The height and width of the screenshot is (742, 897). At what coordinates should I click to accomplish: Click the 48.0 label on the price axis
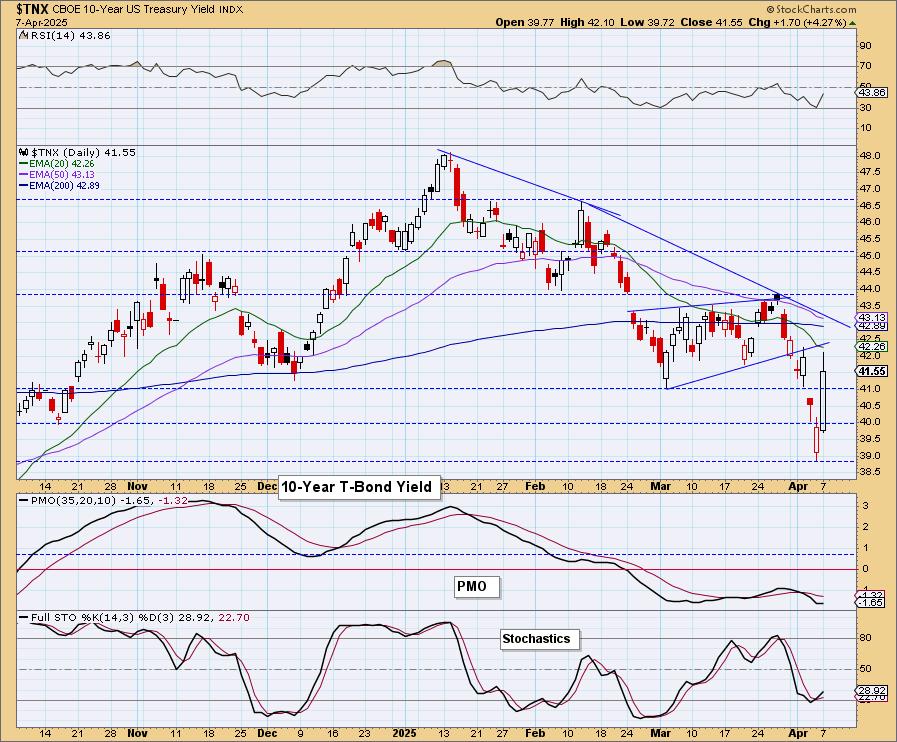871,156
